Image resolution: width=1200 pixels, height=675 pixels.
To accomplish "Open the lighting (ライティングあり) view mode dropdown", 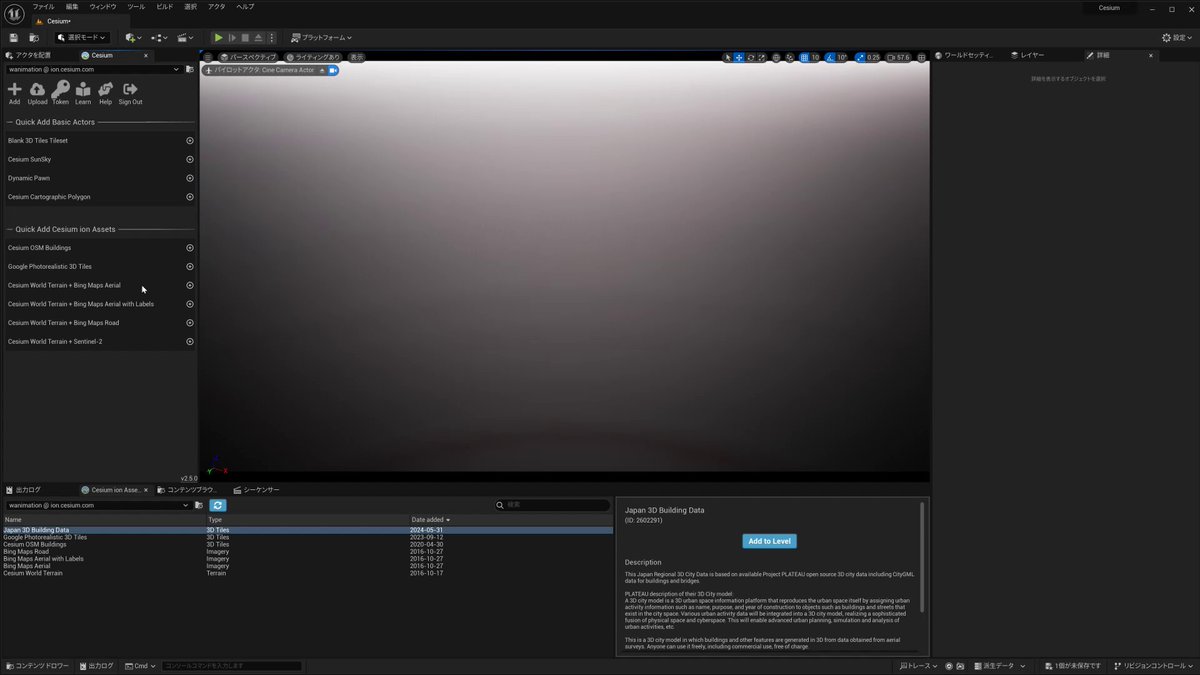I will point(314,57).
